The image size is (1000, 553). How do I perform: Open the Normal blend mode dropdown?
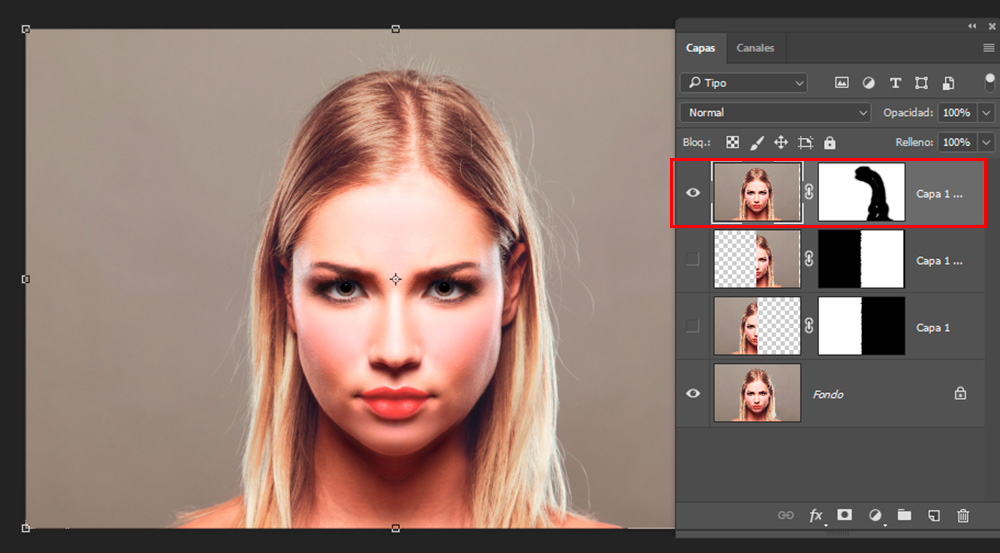775,113
